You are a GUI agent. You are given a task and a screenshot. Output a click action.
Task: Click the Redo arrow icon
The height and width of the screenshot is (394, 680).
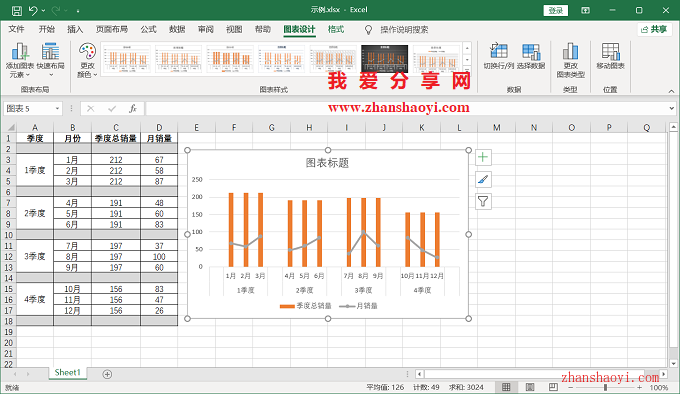[x=56, y=10]
